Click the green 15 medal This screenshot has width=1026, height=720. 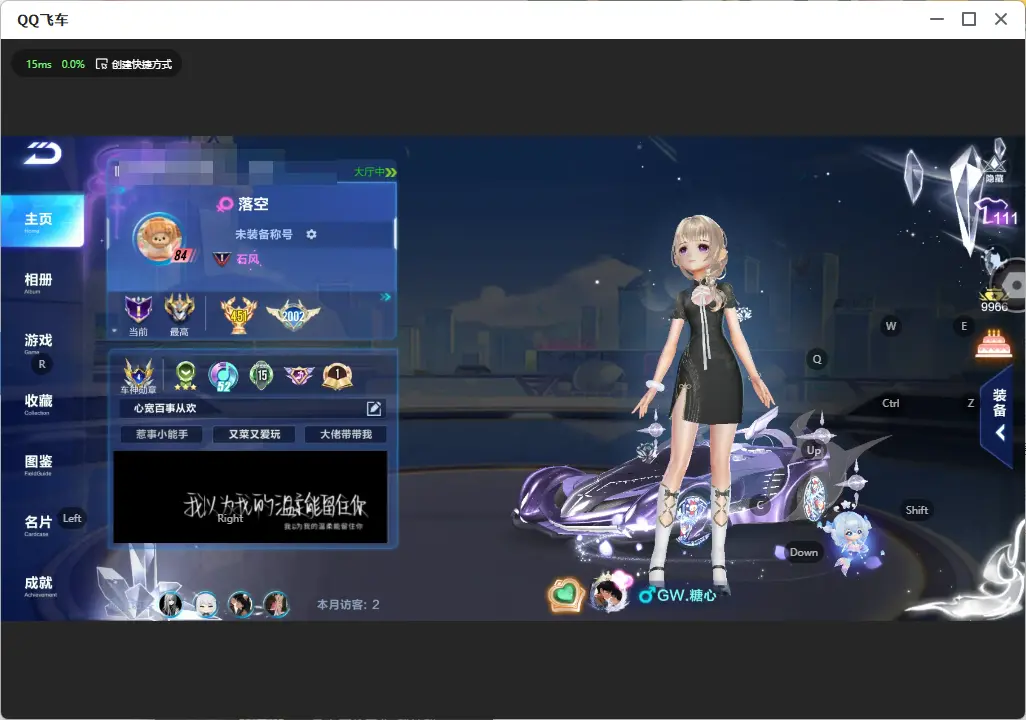click(262, 375)
